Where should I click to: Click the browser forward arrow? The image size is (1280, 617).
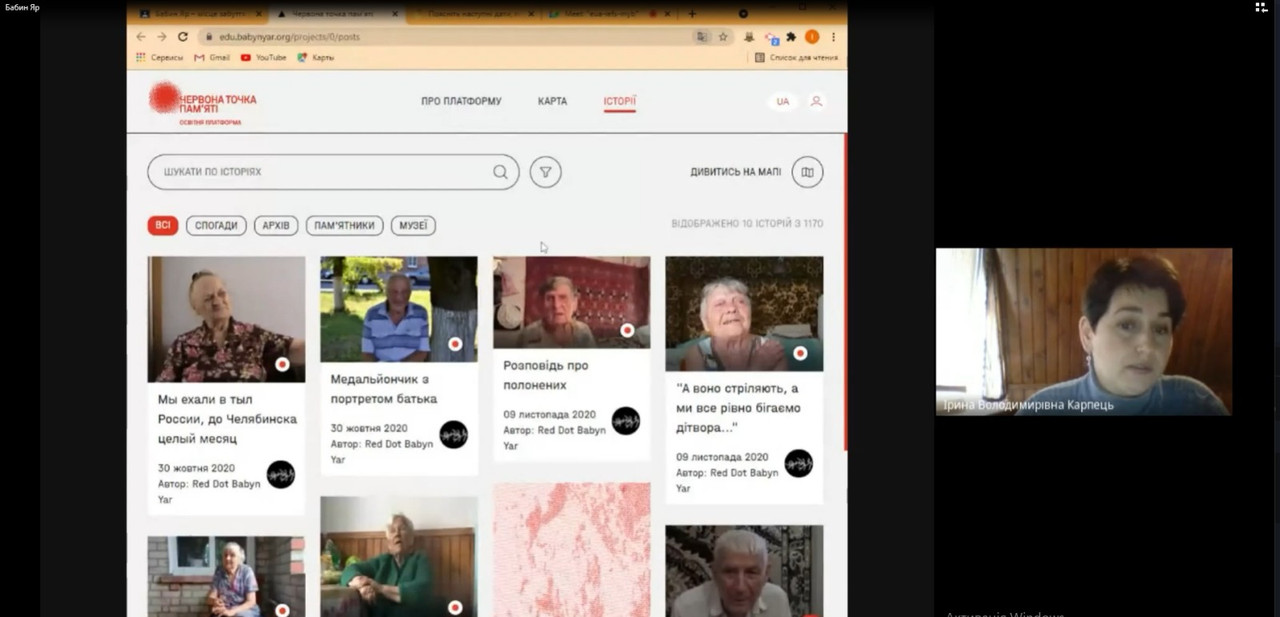point(162,37)
